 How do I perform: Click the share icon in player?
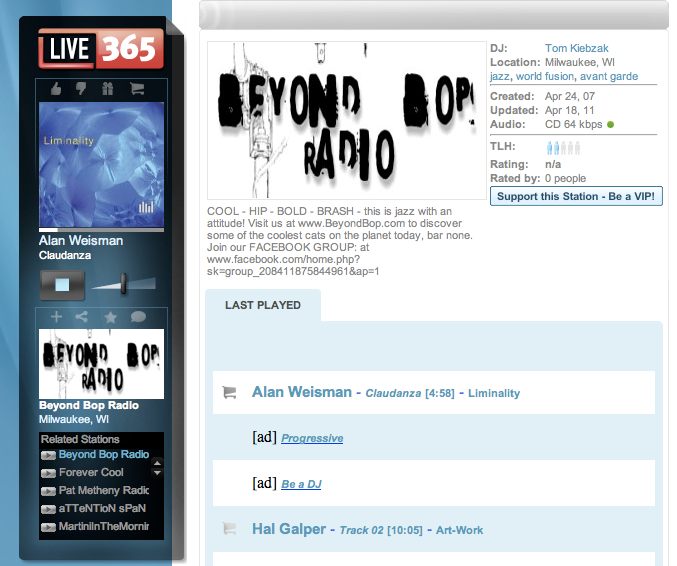pyautogui.click(x=82, y=317)
